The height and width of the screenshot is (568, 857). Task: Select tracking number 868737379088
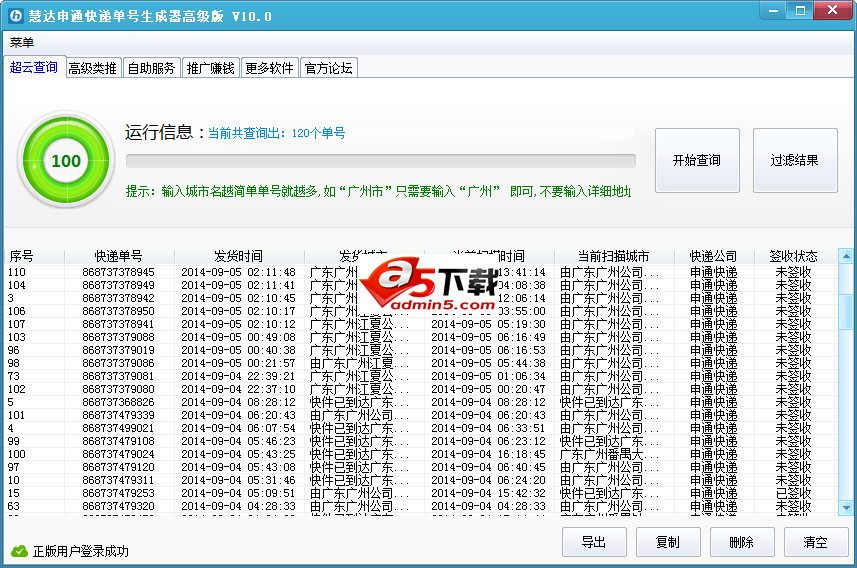pos(119,337)
